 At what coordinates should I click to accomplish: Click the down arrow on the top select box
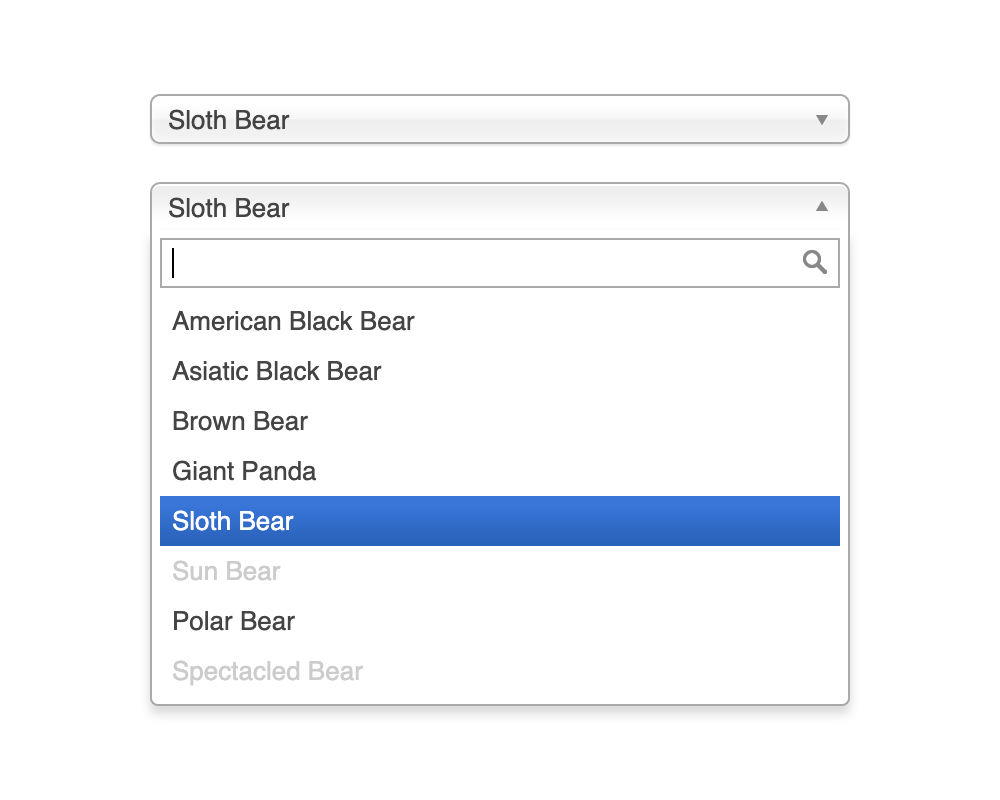coord(822,120)
